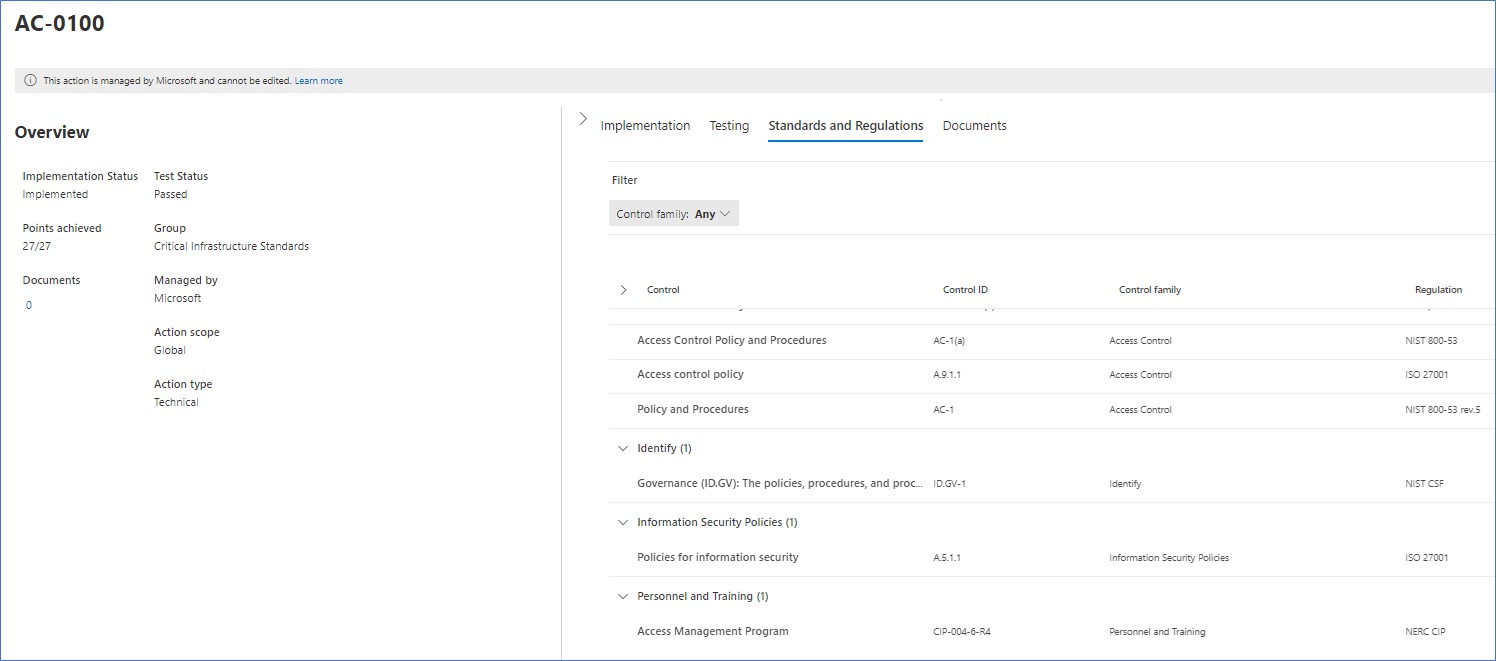Select the Access control policy ISO 27001 row
Image resolution: width=1496 pixels, height=661 pixels.
pos(691,374)
